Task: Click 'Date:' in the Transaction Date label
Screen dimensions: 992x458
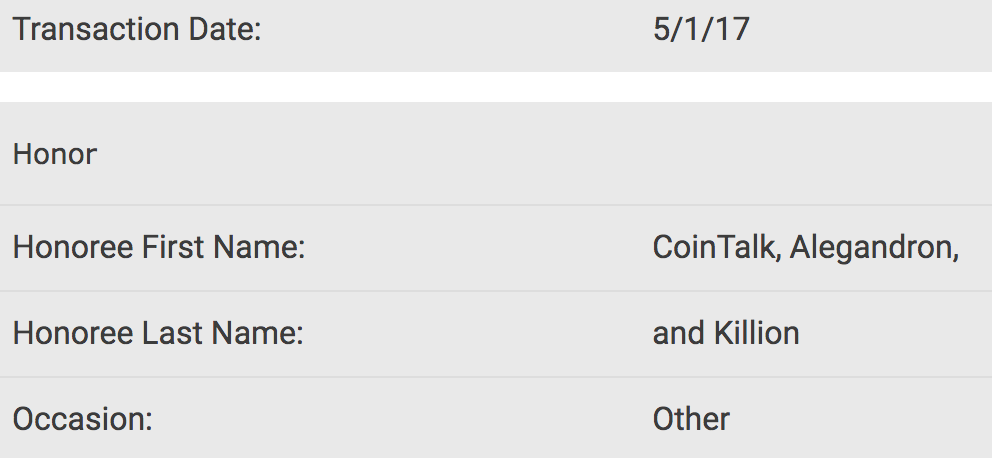Action: (224, 30)
